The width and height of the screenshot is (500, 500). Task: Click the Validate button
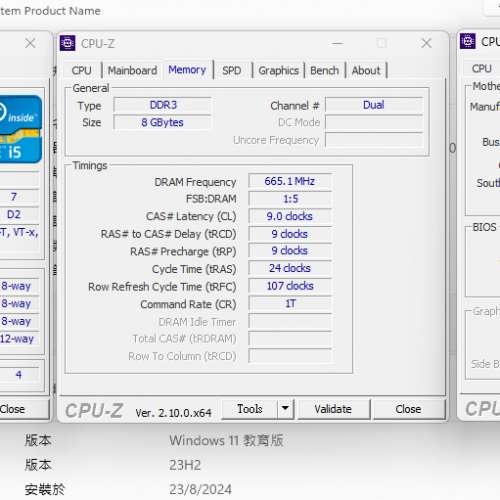(x=333, y=409)
